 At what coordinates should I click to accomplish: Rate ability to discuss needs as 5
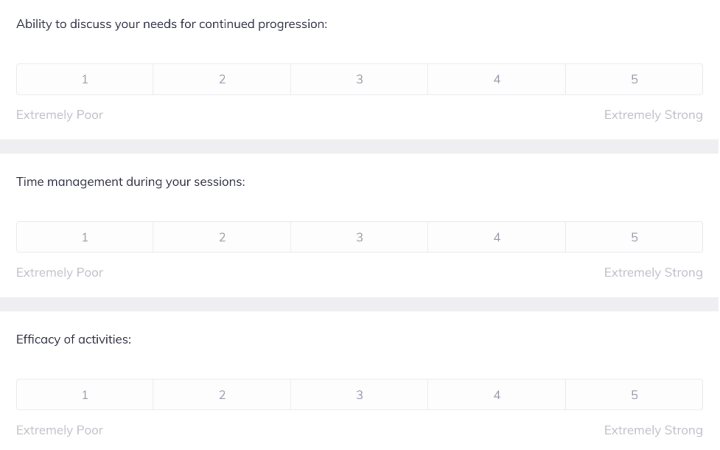634,79
